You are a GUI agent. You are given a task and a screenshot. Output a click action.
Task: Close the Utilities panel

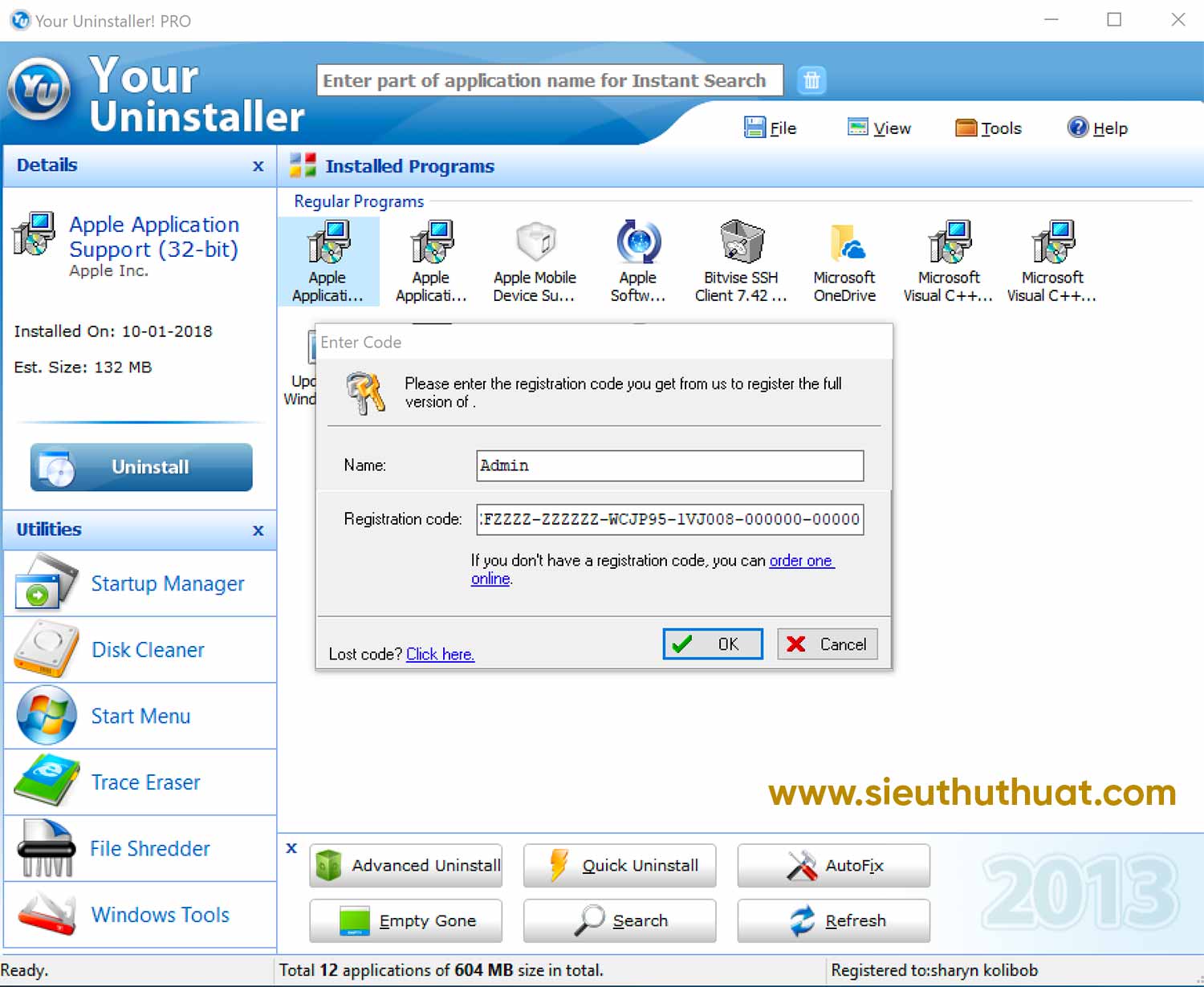click(x=258, y=530)
